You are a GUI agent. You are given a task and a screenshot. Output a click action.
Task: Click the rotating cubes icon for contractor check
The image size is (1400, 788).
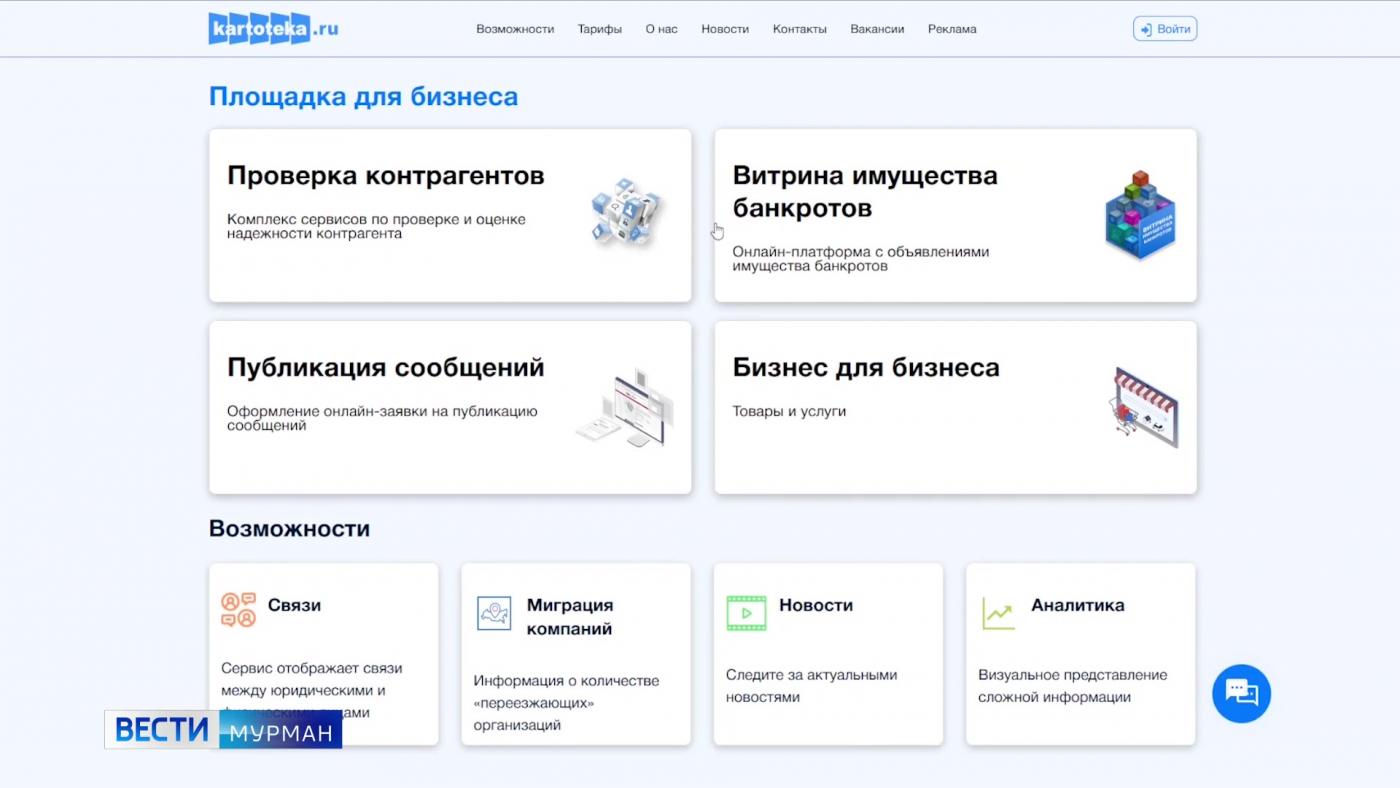click(x=626, y=212)
